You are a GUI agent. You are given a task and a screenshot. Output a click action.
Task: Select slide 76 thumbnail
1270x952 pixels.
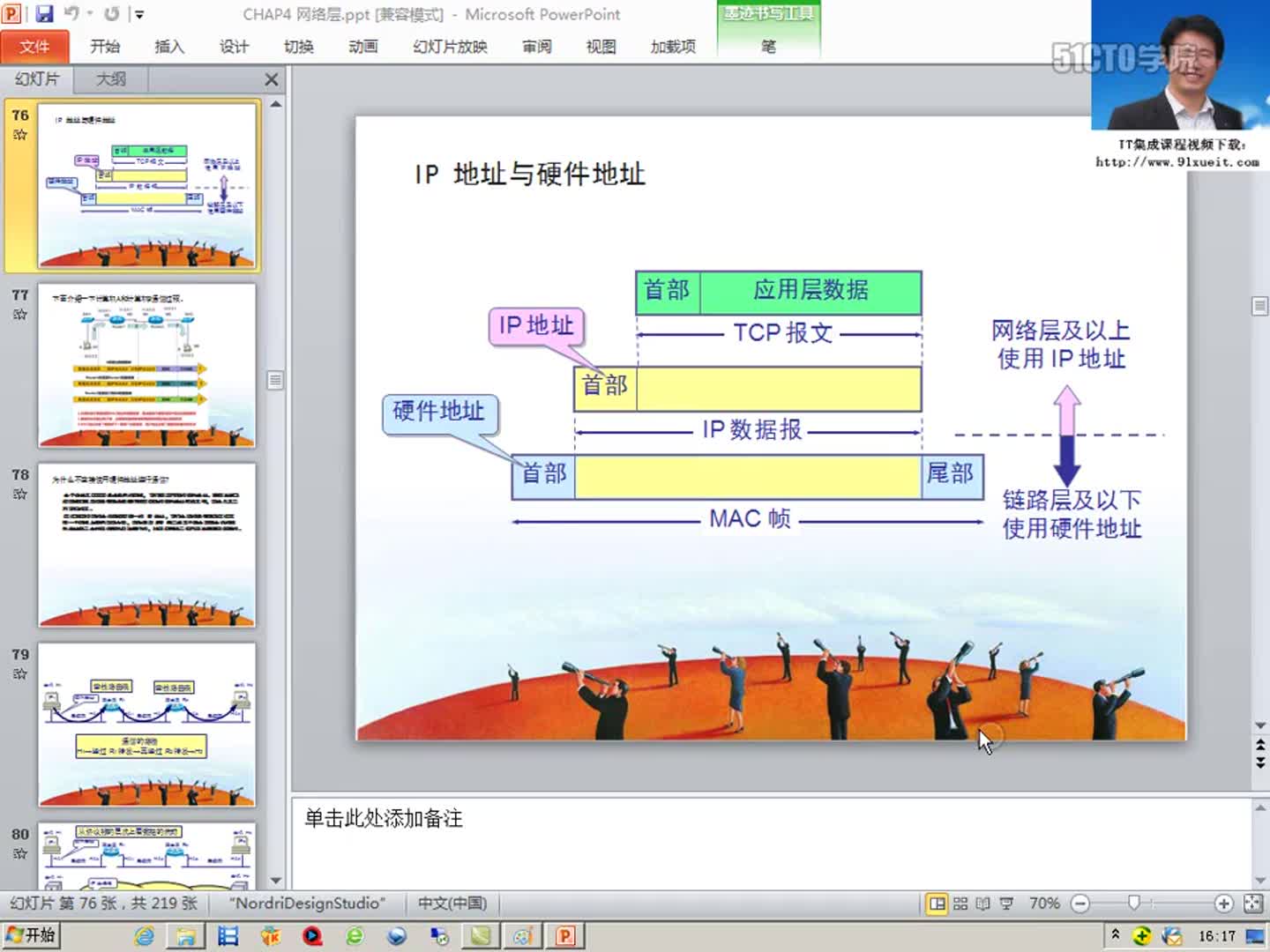coord(147,185)
